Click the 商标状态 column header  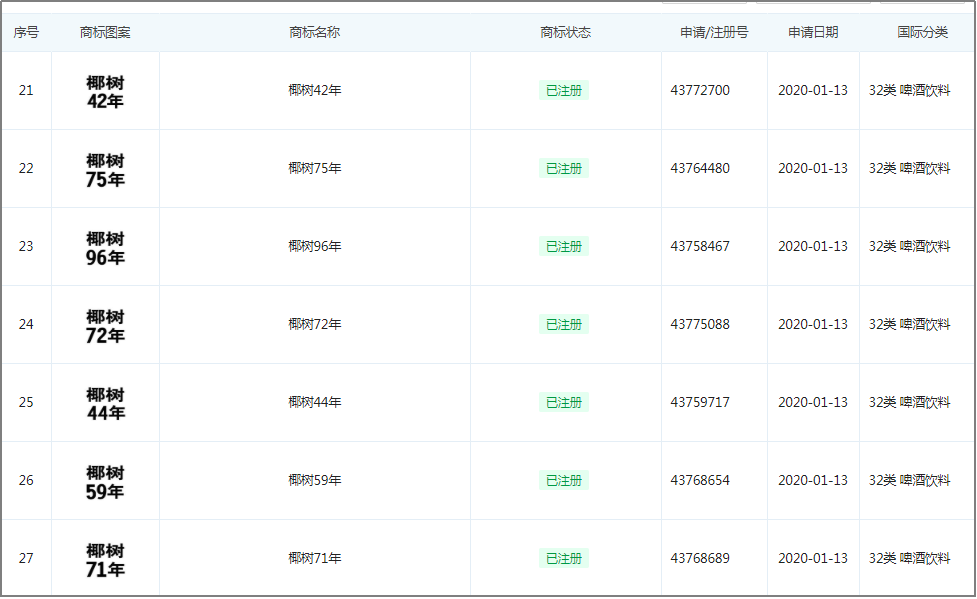[565, 32]
